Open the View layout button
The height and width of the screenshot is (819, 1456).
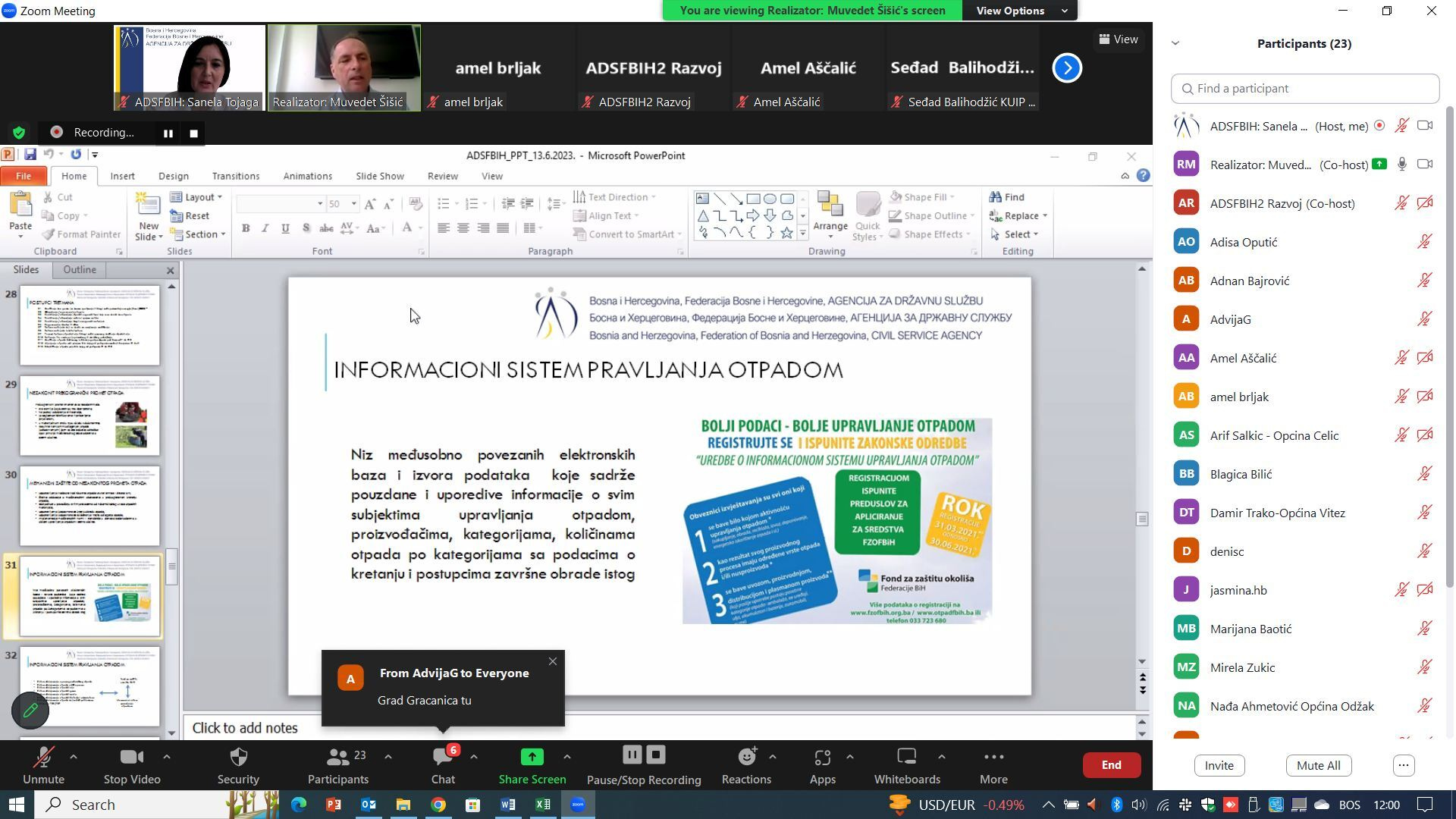(1119, 39)
